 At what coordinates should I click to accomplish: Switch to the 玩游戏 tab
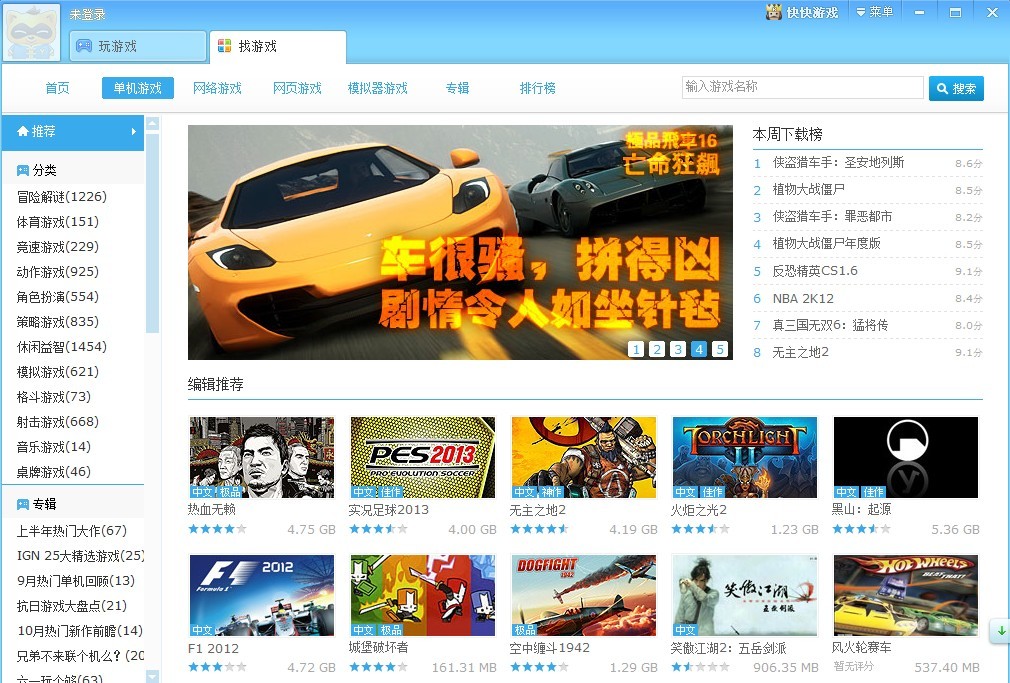tap(138, 46)
